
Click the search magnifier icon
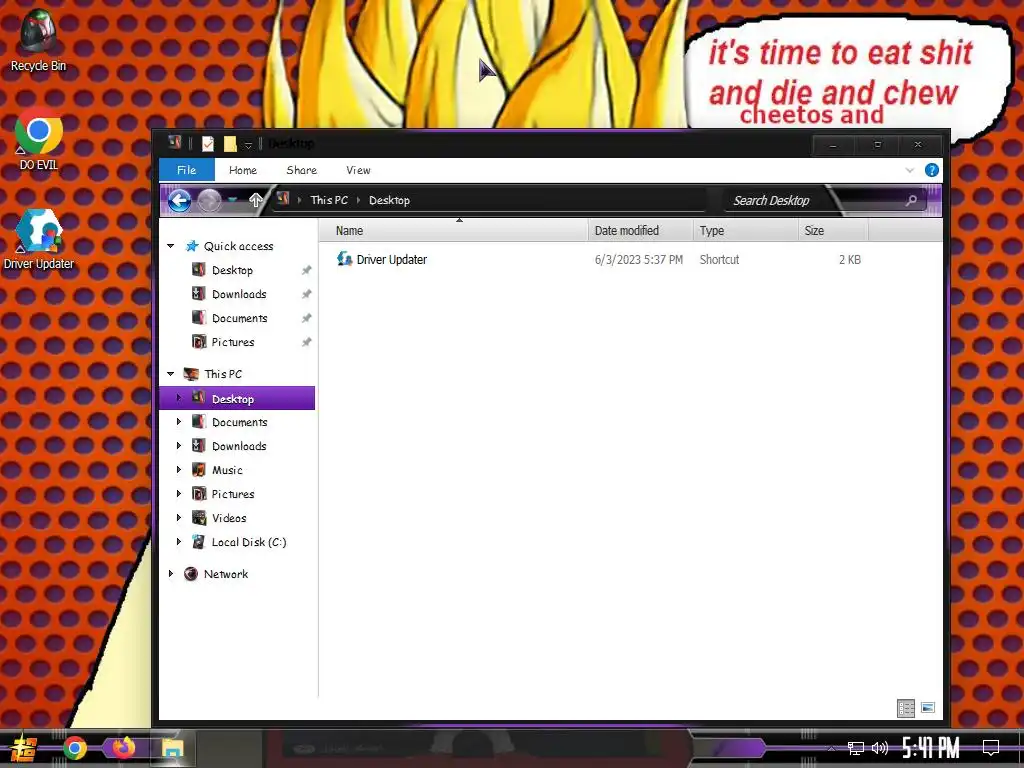click(x=912, y=200)
